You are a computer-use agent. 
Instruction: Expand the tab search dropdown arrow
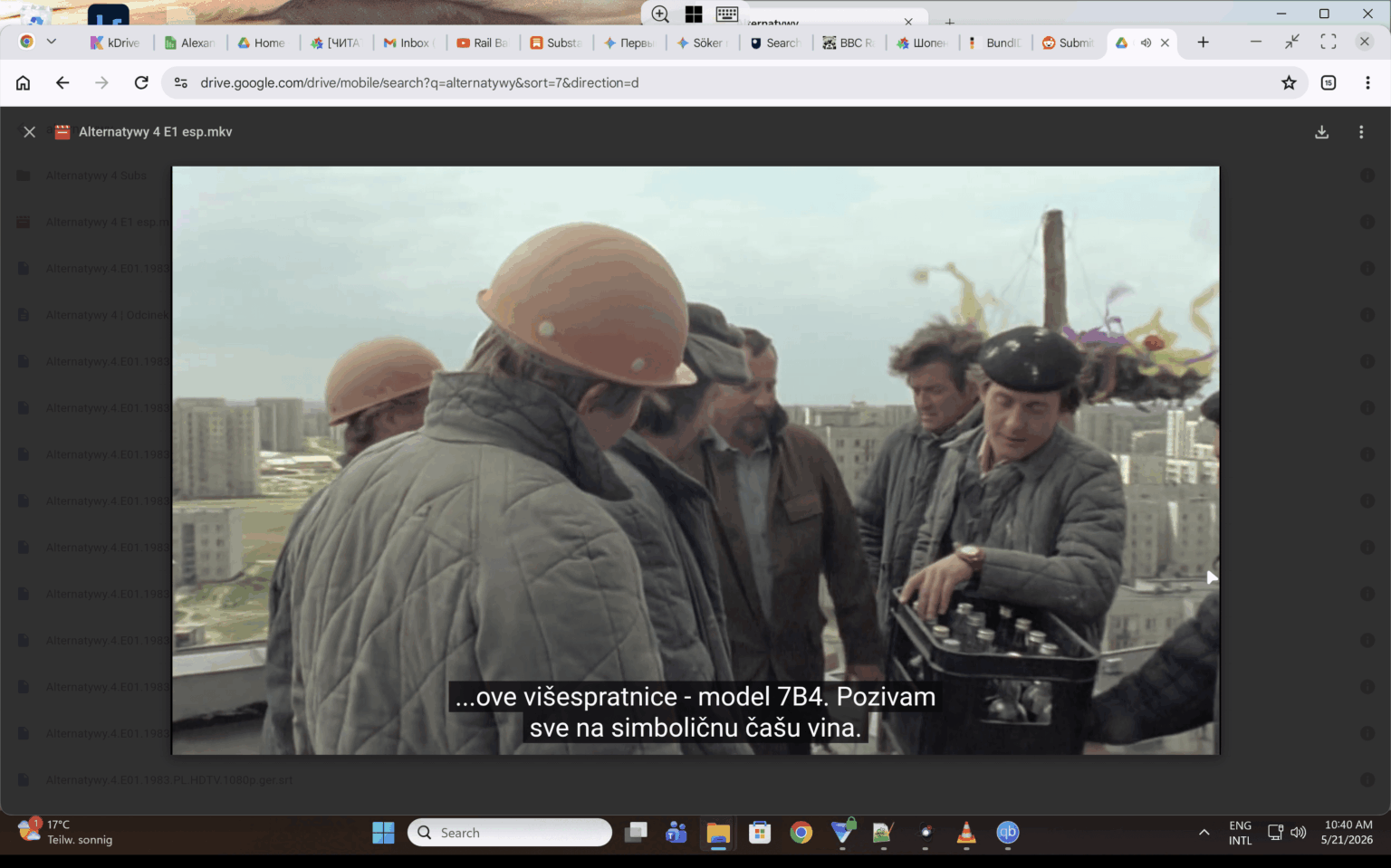(52, 42)
